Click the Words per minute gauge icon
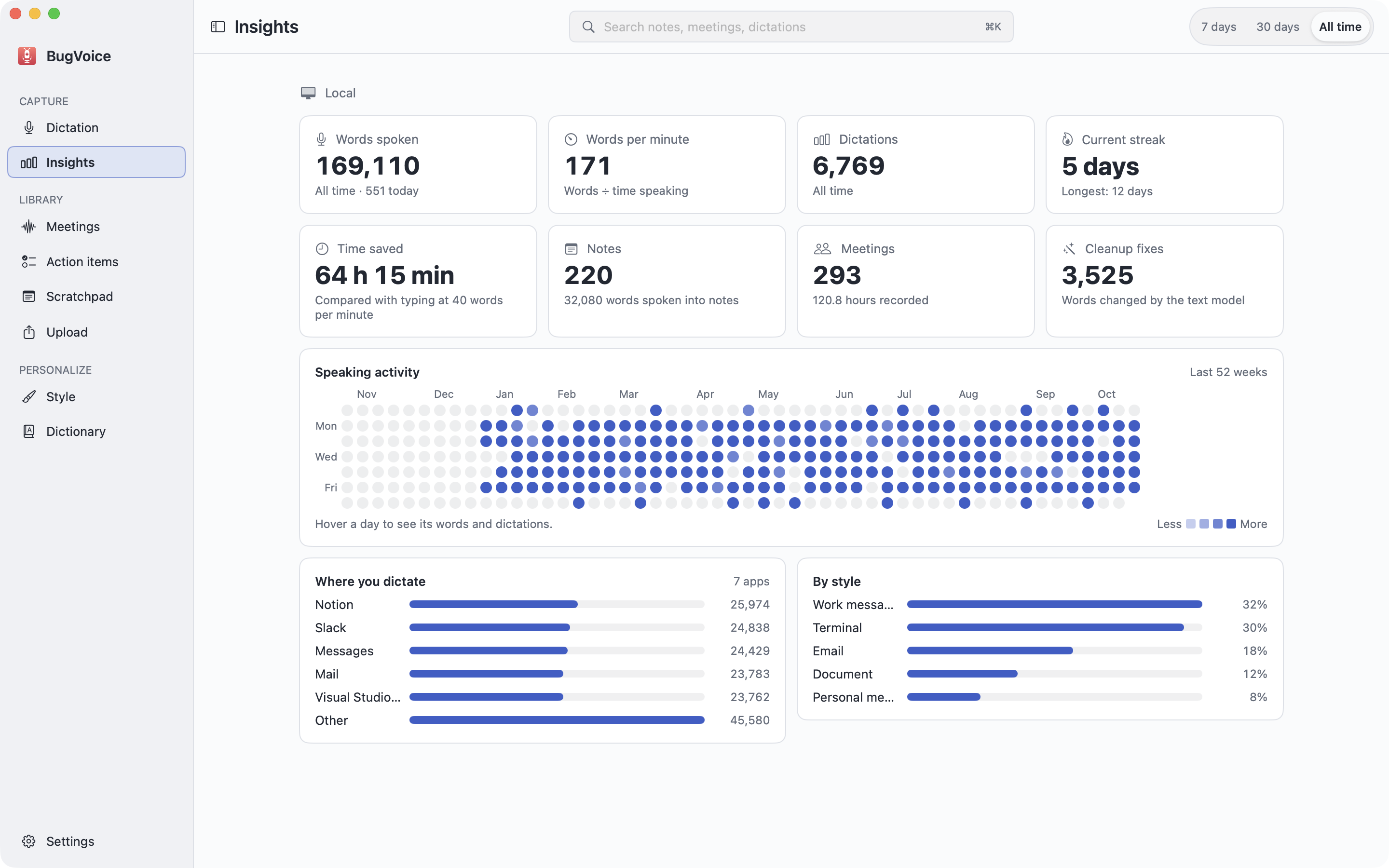The height and width of the screenshot is (868, 1389). point(571,139)
